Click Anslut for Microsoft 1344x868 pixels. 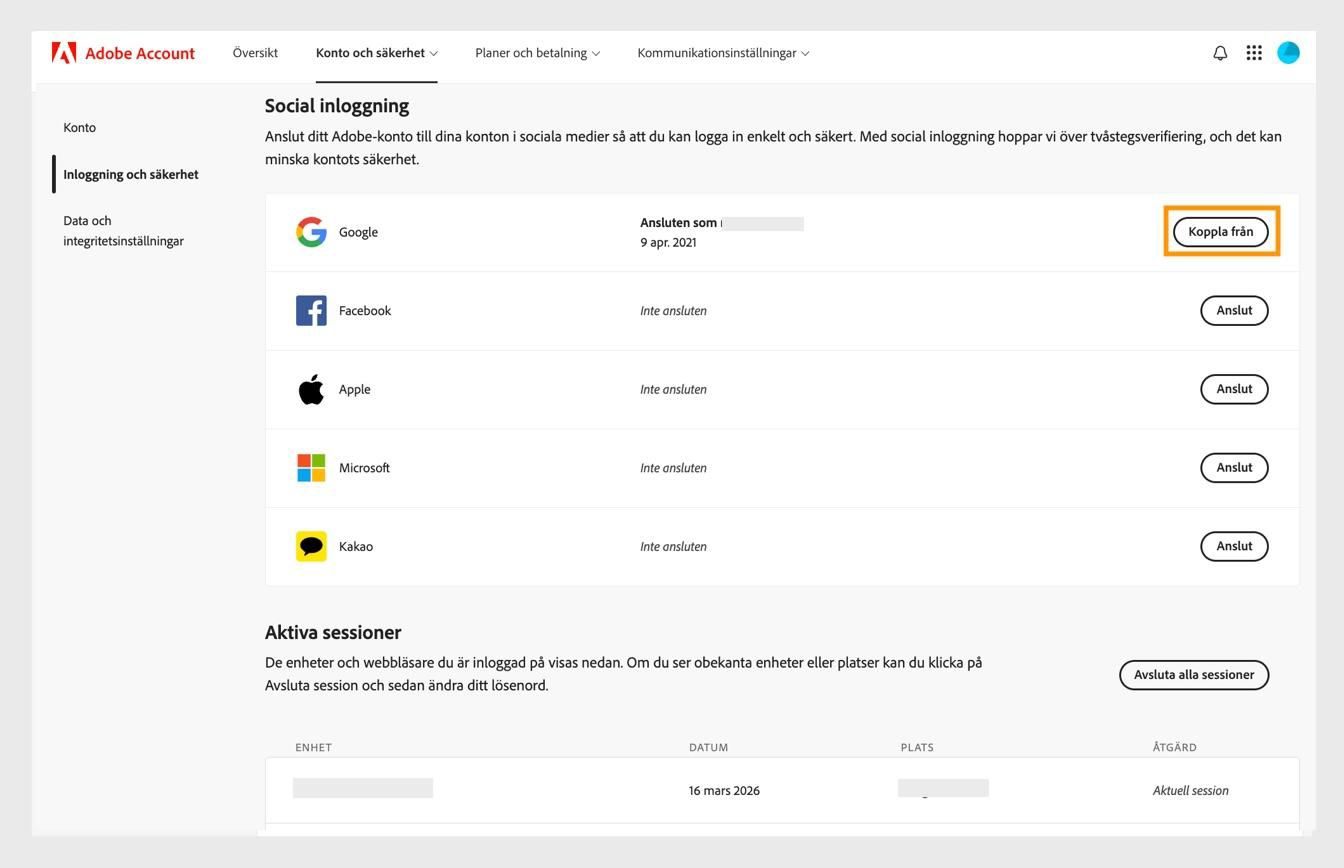tap(1234, 467)
